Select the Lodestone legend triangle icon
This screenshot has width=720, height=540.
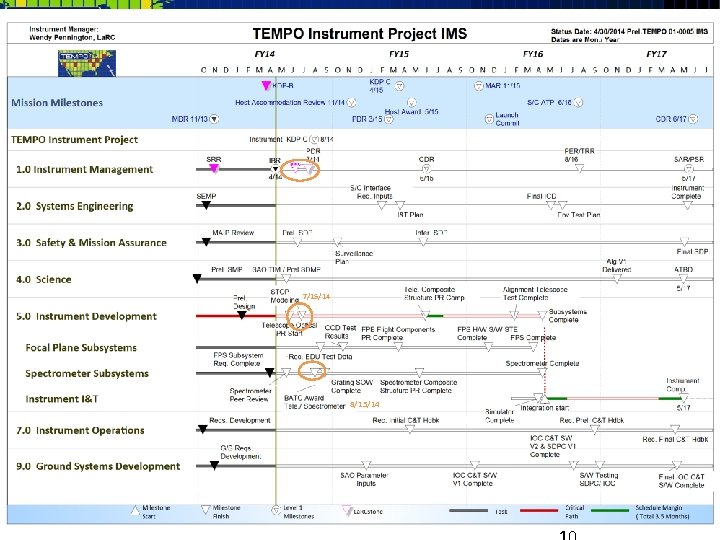coord(348,511)
